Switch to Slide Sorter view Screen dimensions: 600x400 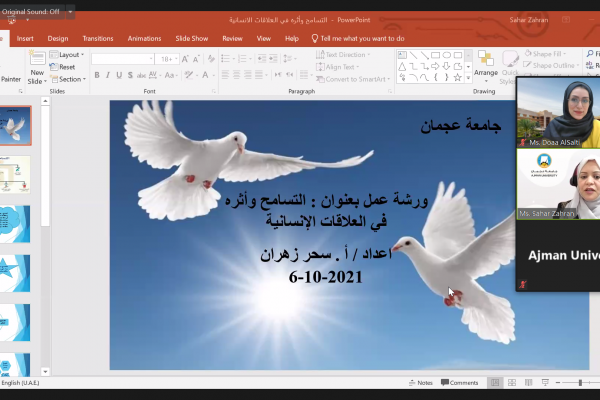(x=511, y=382)
